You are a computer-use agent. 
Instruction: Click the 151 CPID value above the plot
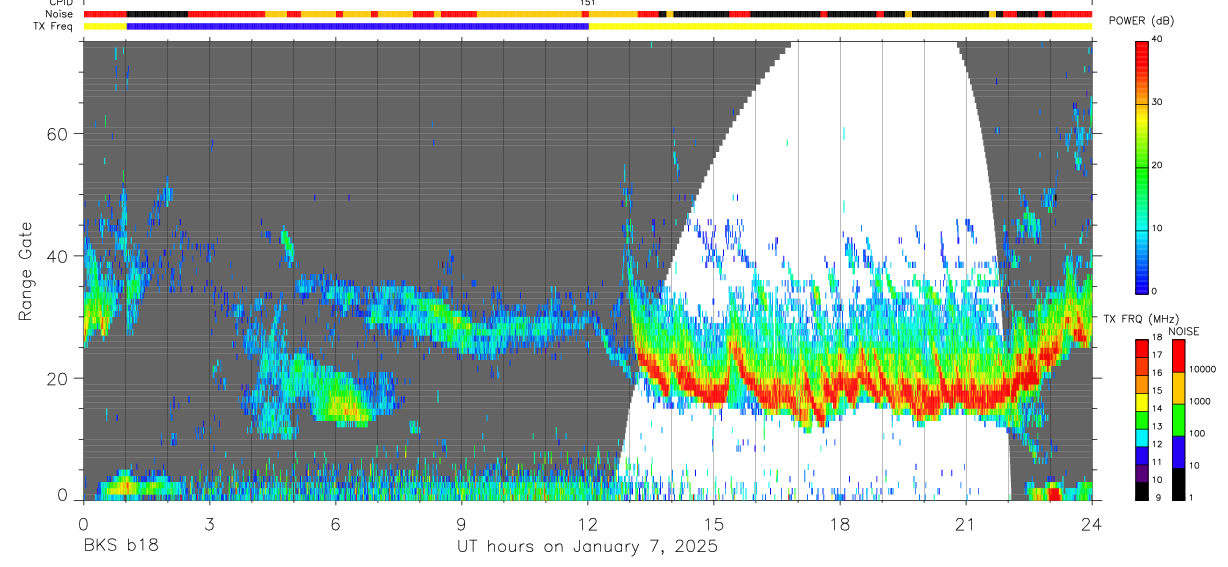[588, 3]
